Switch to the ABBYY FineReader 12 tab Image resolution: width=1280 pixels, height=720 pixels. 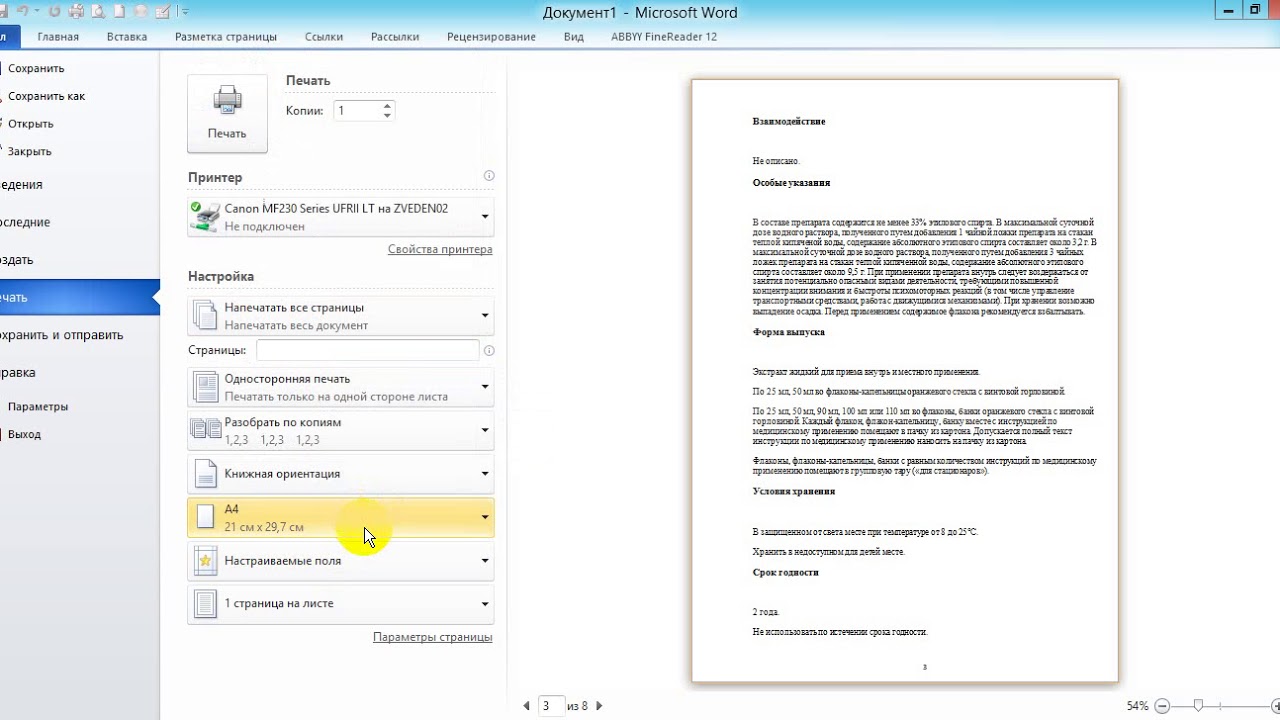coord(664,37)
